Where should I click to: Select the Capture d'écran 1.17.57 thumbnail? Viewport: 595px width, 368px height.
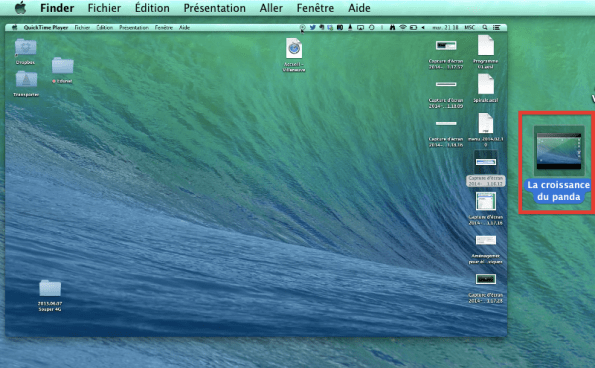pyautogui.click(x=446, y=46)
